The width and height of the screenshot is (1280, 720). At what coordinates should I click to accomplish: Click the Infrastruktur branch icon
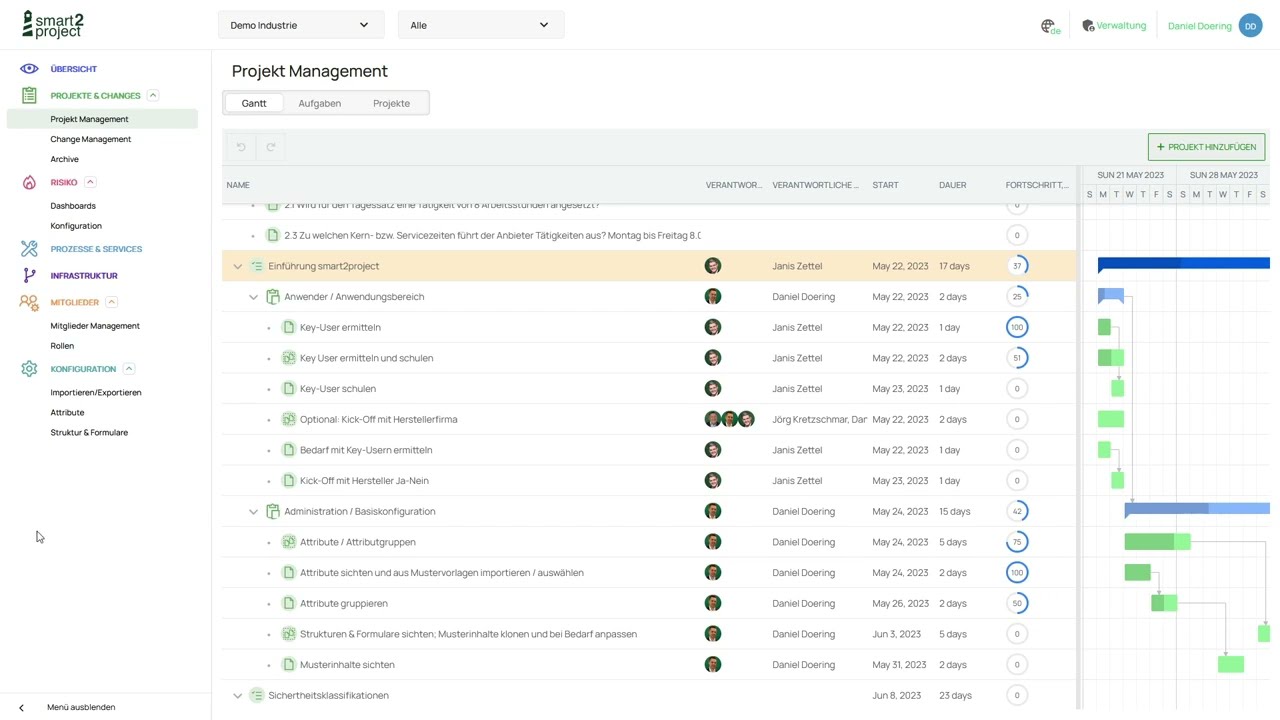(29, 276)
